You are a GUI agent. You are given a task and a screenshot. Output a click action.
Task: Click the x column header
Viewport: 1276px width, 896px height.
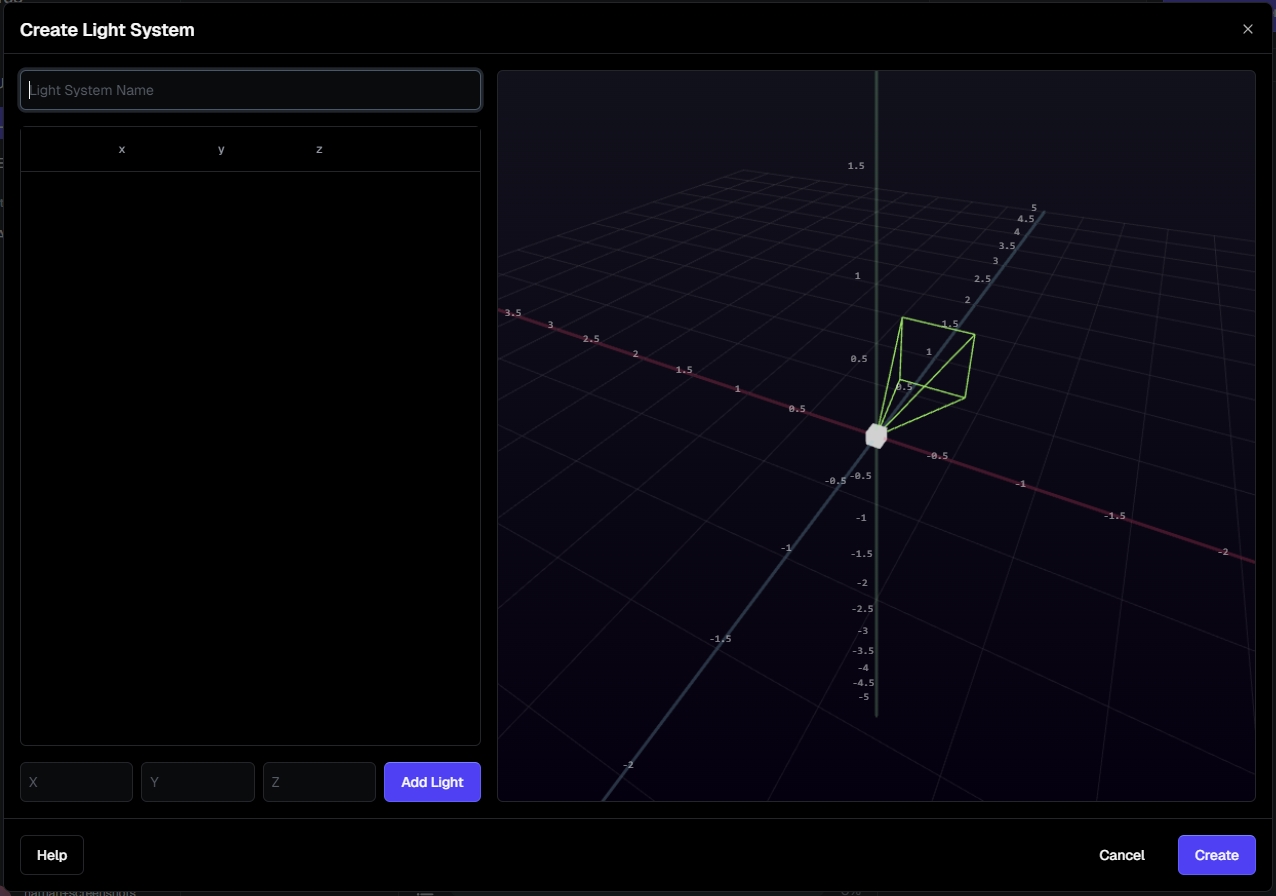point(122,149)
